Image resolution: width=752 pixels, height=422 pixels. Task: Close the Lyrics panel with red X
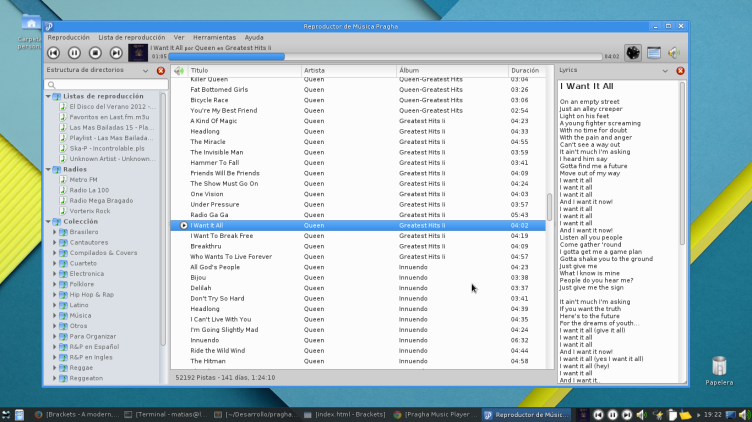680,71
